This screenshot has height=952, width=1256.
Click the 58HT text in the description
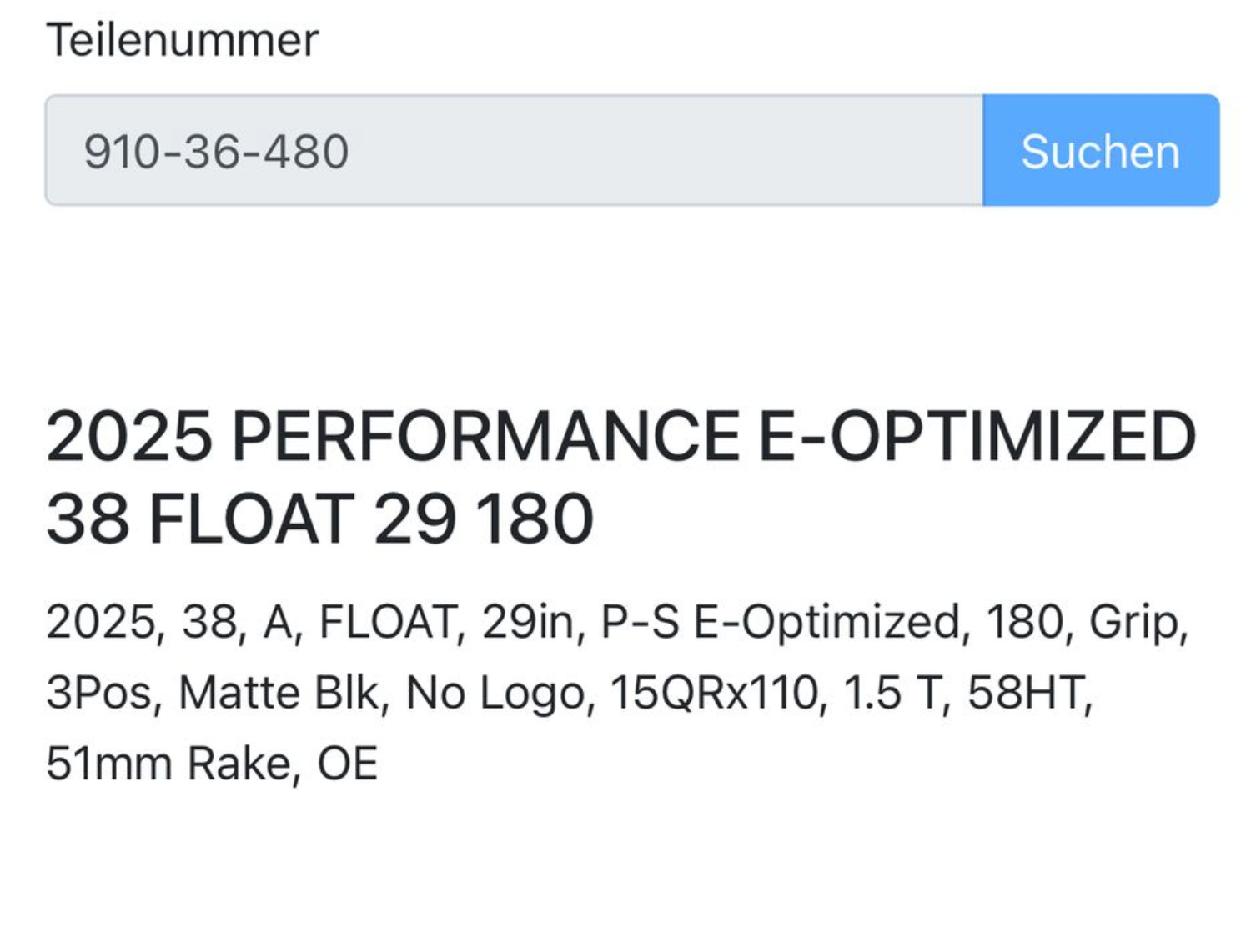click(x=1026, y=693)
